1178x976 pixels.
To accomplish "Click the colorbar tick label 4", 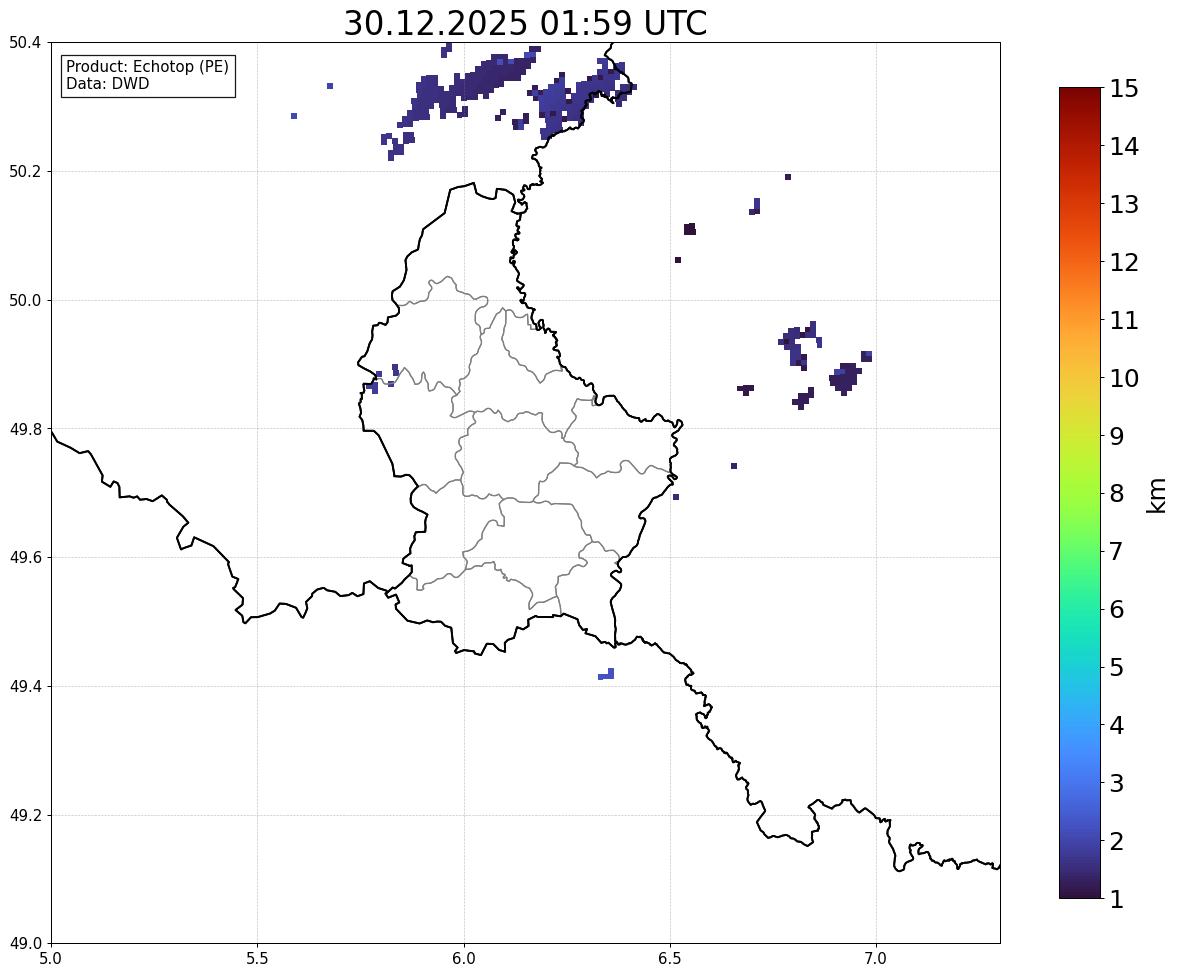I will pyautogui.click(x=1117, y=725).
